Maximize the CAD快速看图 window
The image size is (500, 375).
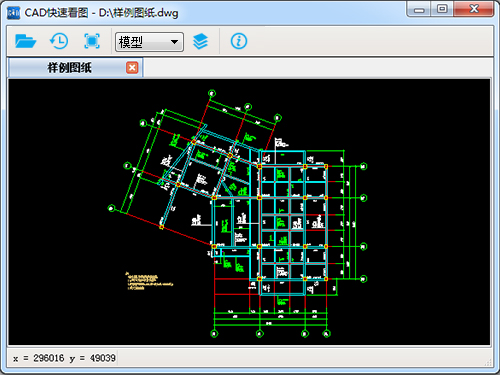(x=442, y=9)
